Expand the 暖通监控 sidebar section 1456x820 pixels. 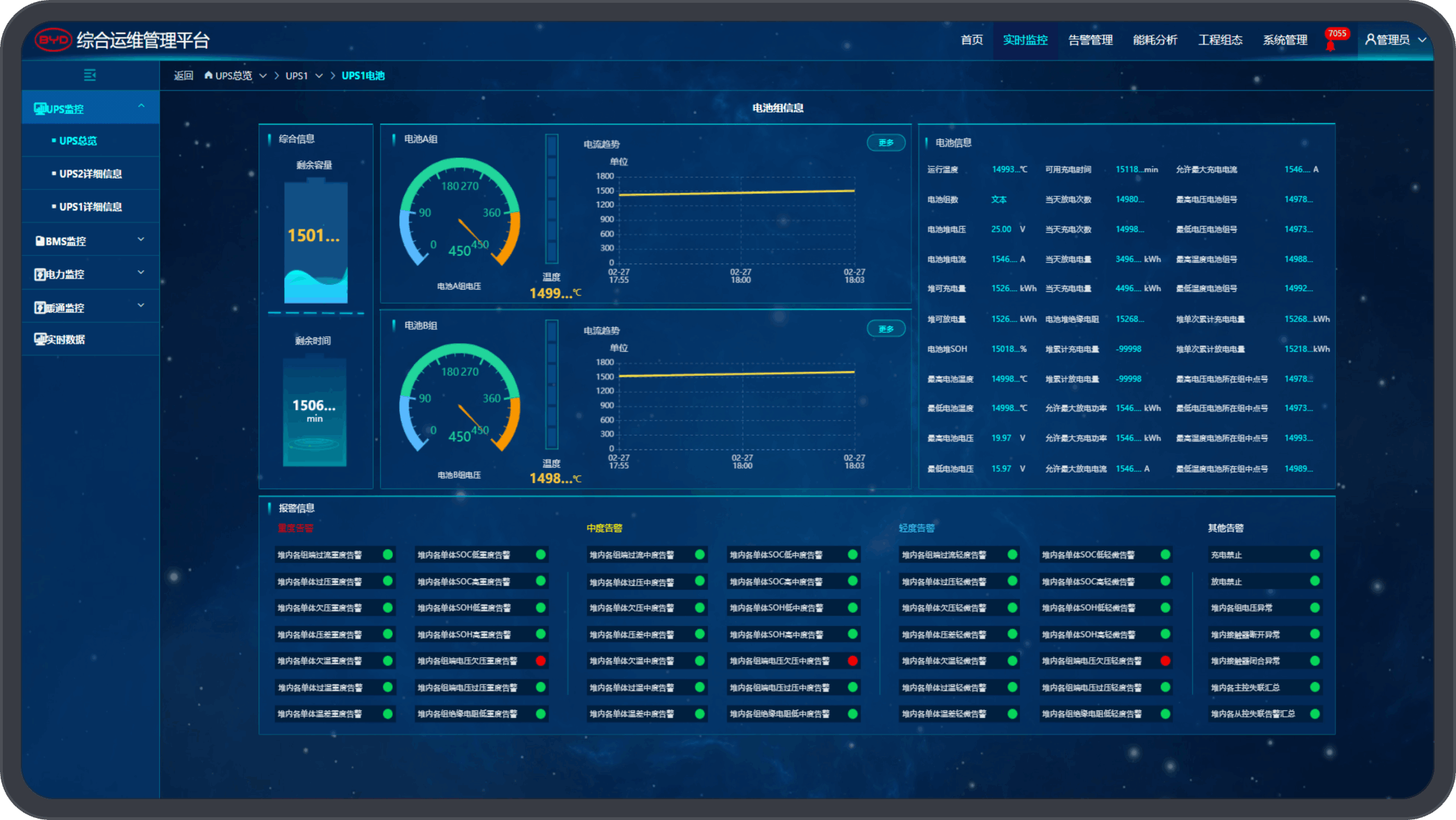point(141,306)
